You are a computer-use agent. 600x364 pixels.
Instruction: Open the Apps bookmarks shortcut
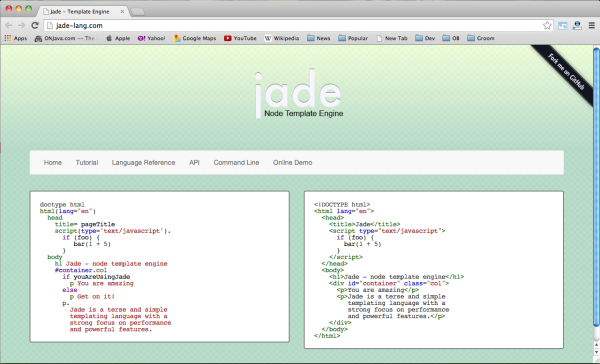click(x=16, y=38)
